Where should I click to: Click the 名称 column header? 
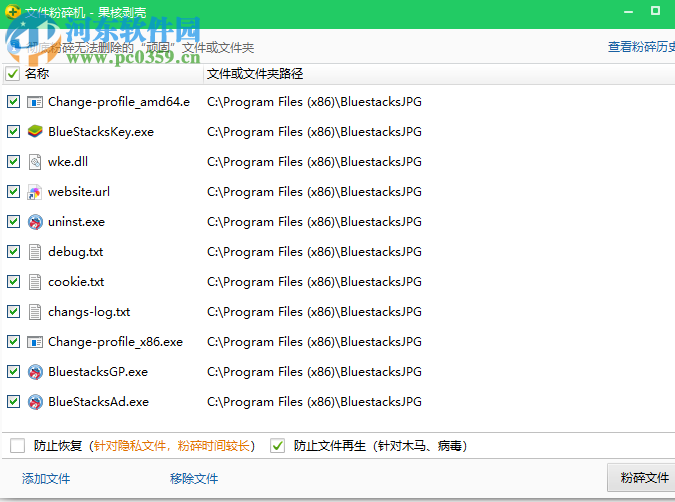(x=37, y=74)
